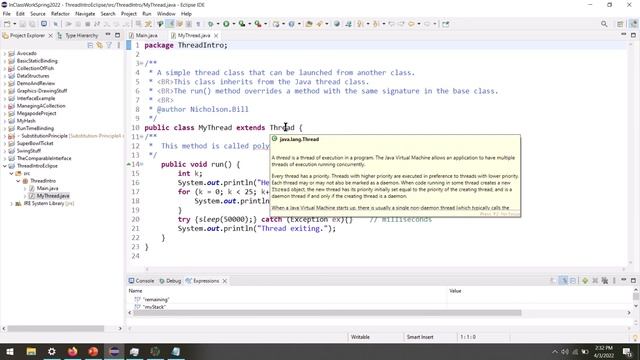Click the Open Type icon in the toolbar
This screenshot has width=640, height=360.
(309, 24)
